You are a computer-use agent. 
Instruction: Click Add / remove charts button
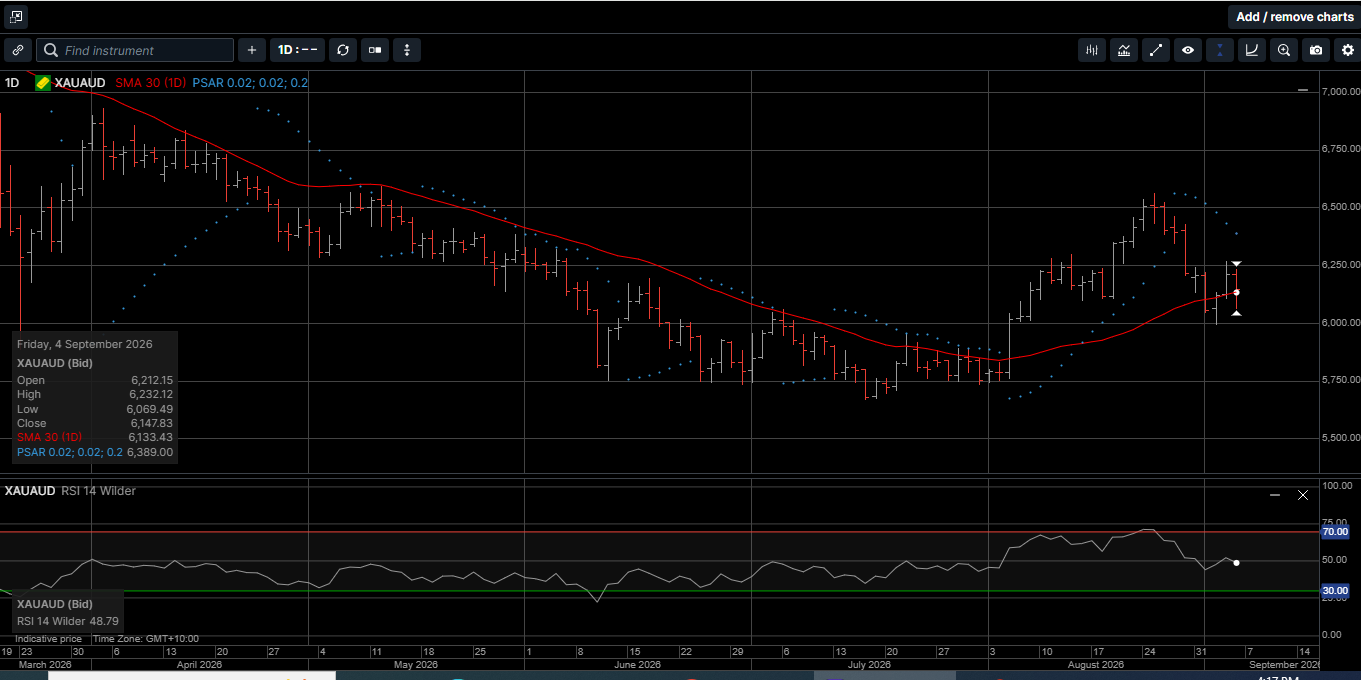(1294, 17)
